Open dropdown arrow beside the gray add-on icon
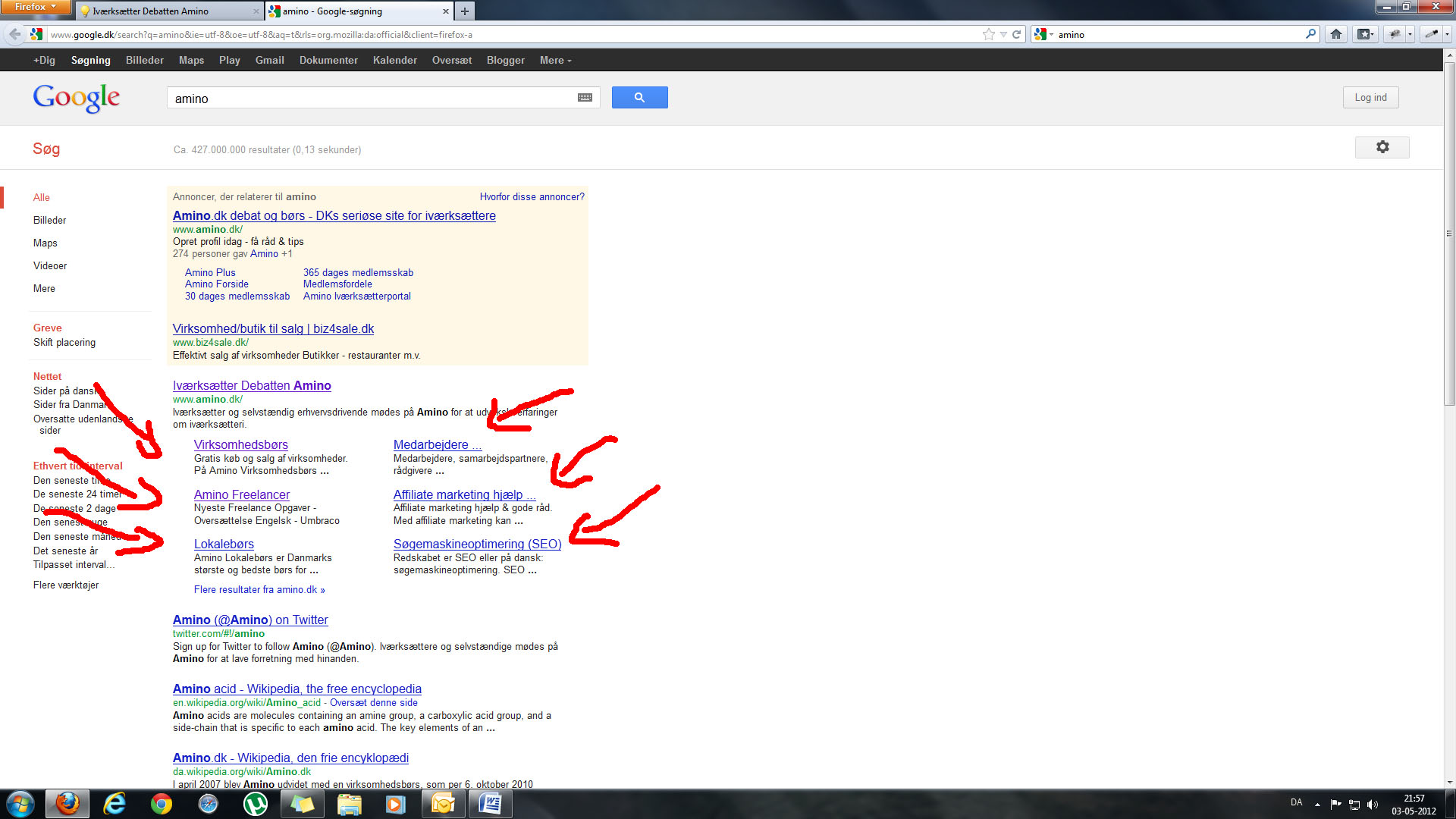Screen dimensions: 1456x819 click(x=1410, y=34)
